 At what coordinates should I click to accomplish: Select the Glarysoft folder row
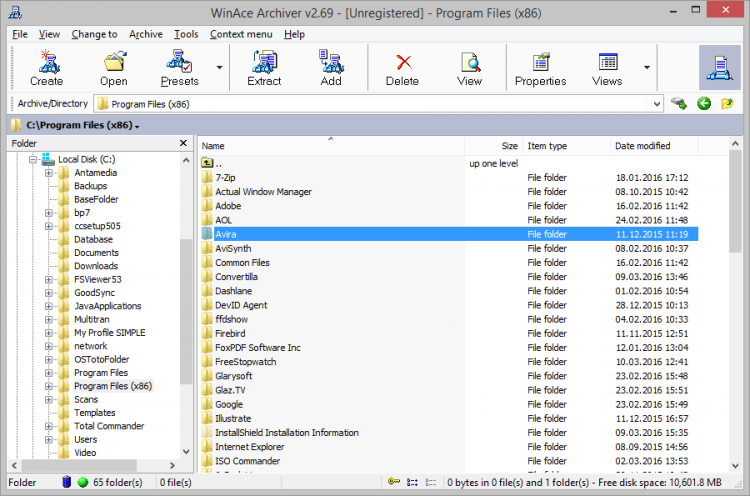(x=449, y=376)
